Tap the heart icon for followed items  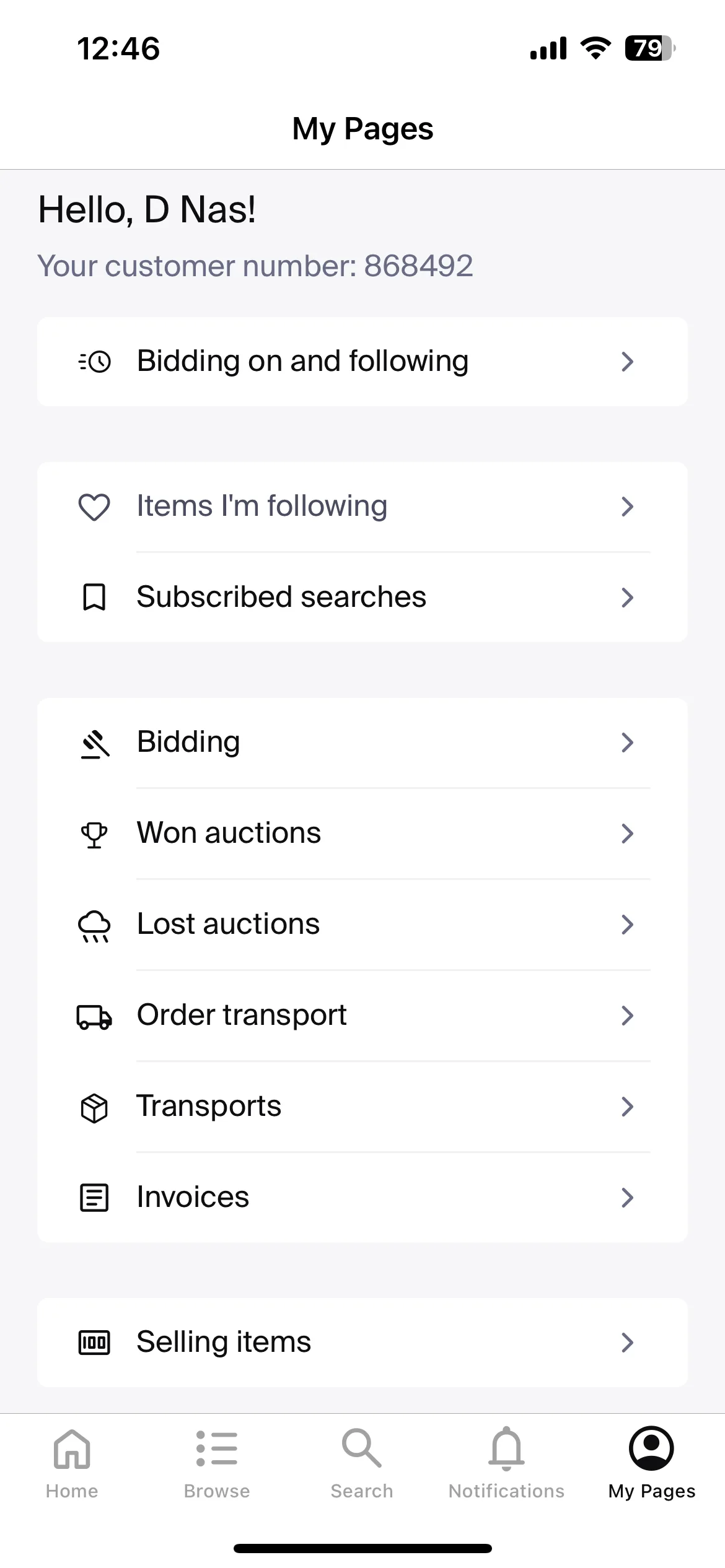click(x=94, y=507)
